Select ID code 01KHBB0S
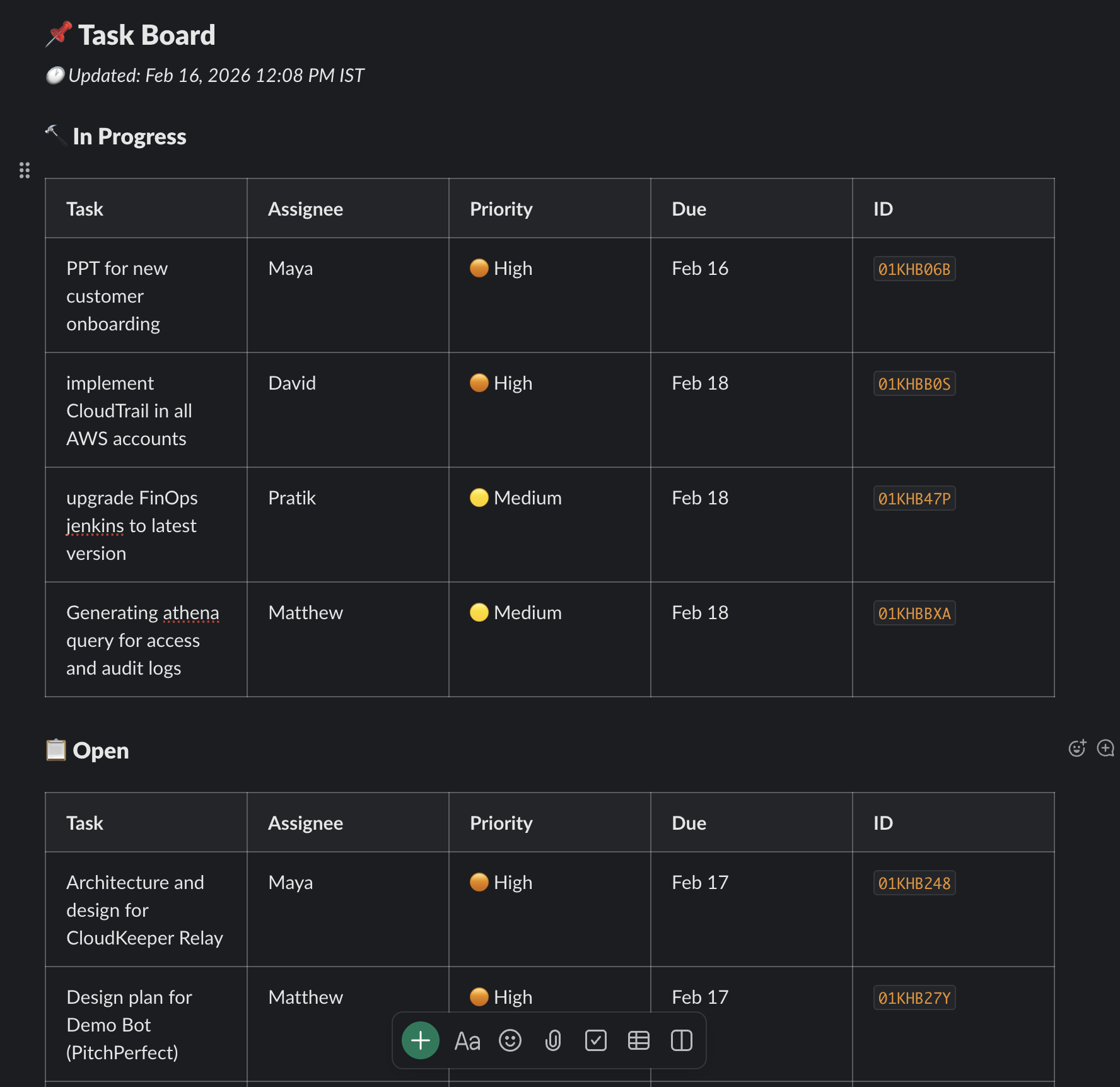Viewport: 1120px width, 1087px height. coord(914,383)
